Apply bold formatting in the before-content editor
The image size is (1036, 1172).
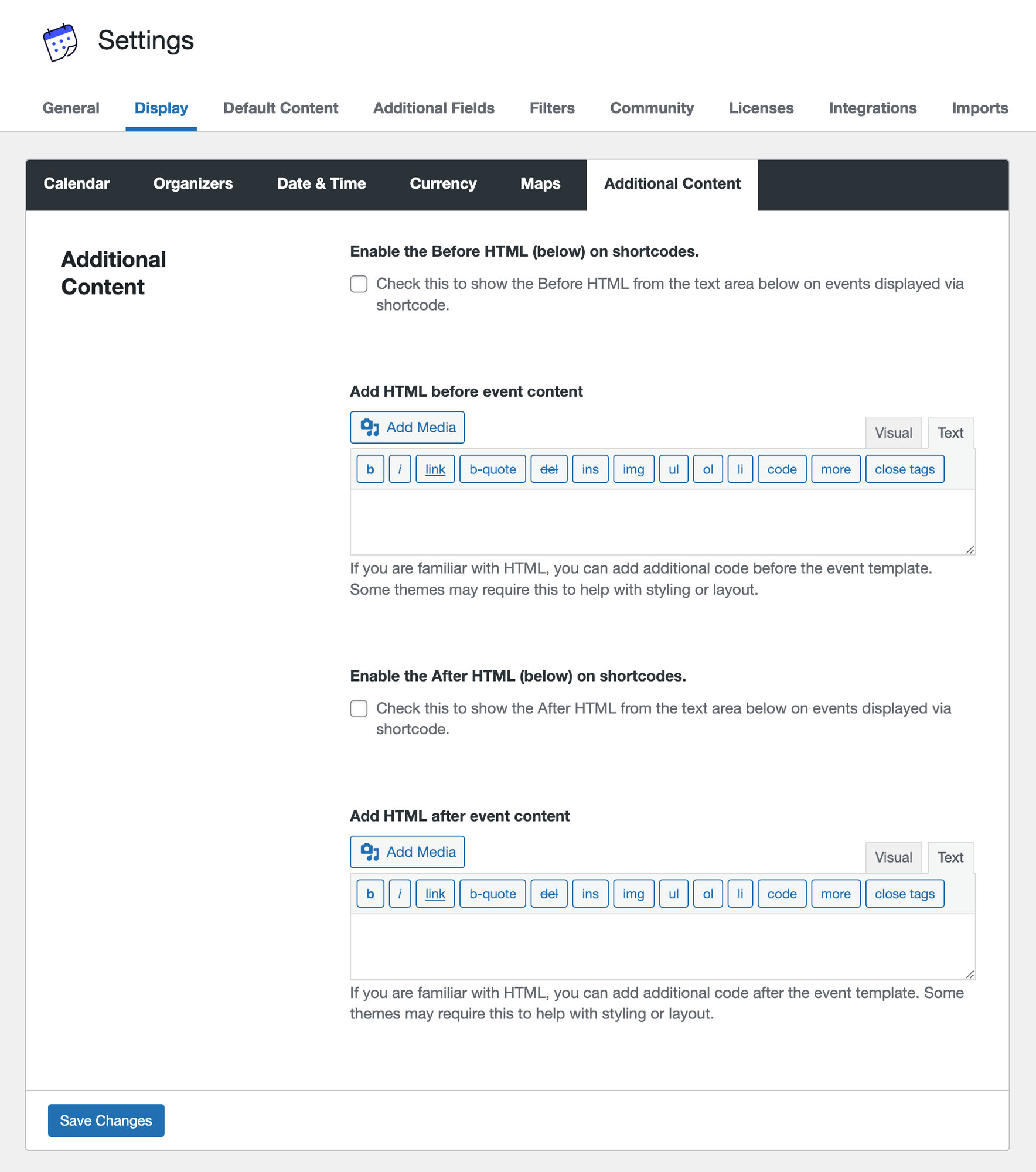[370, 469]
